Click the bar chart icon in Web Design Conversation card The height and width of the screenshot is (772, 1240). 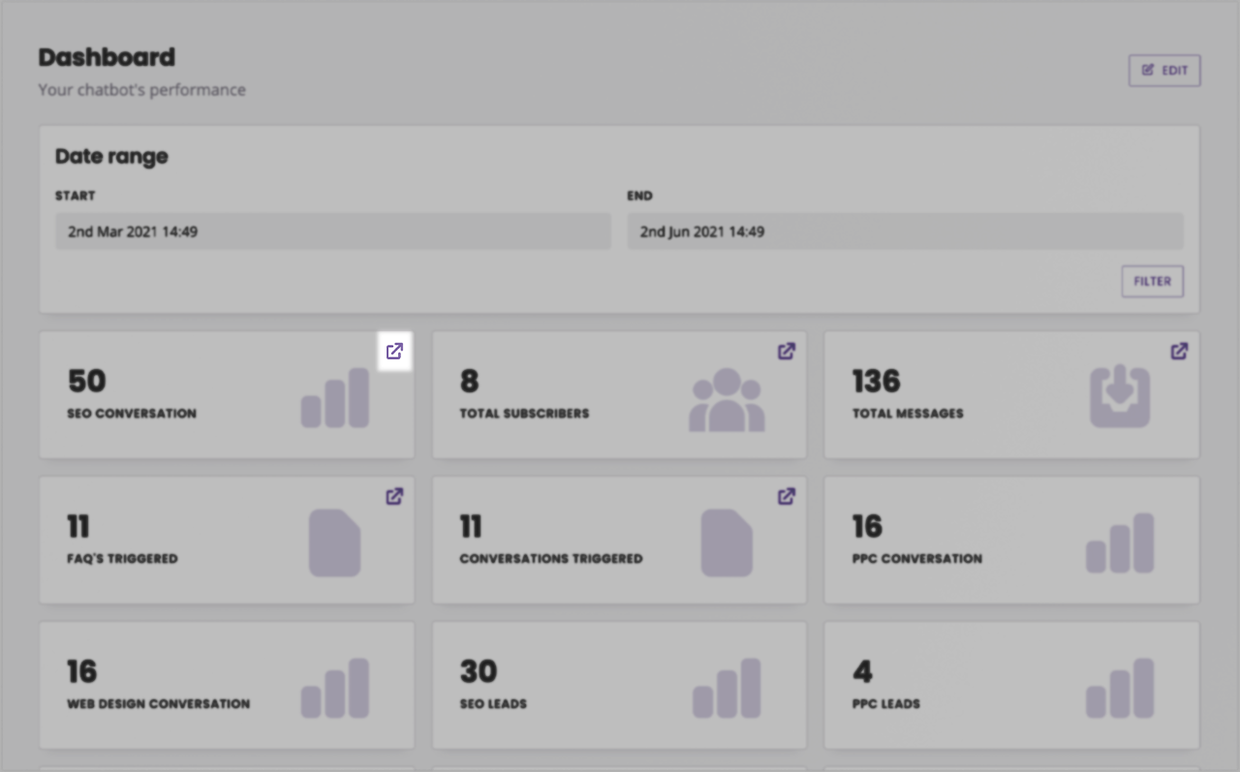click(x=335, y=688)
